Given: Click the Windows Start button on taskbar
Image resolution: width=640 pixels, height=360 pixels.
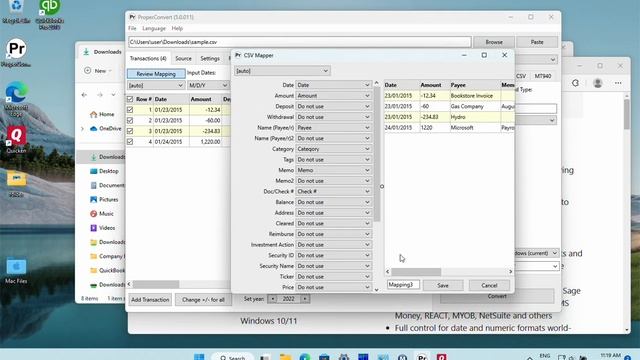Looking at the screenshot, I should point(199,357).
